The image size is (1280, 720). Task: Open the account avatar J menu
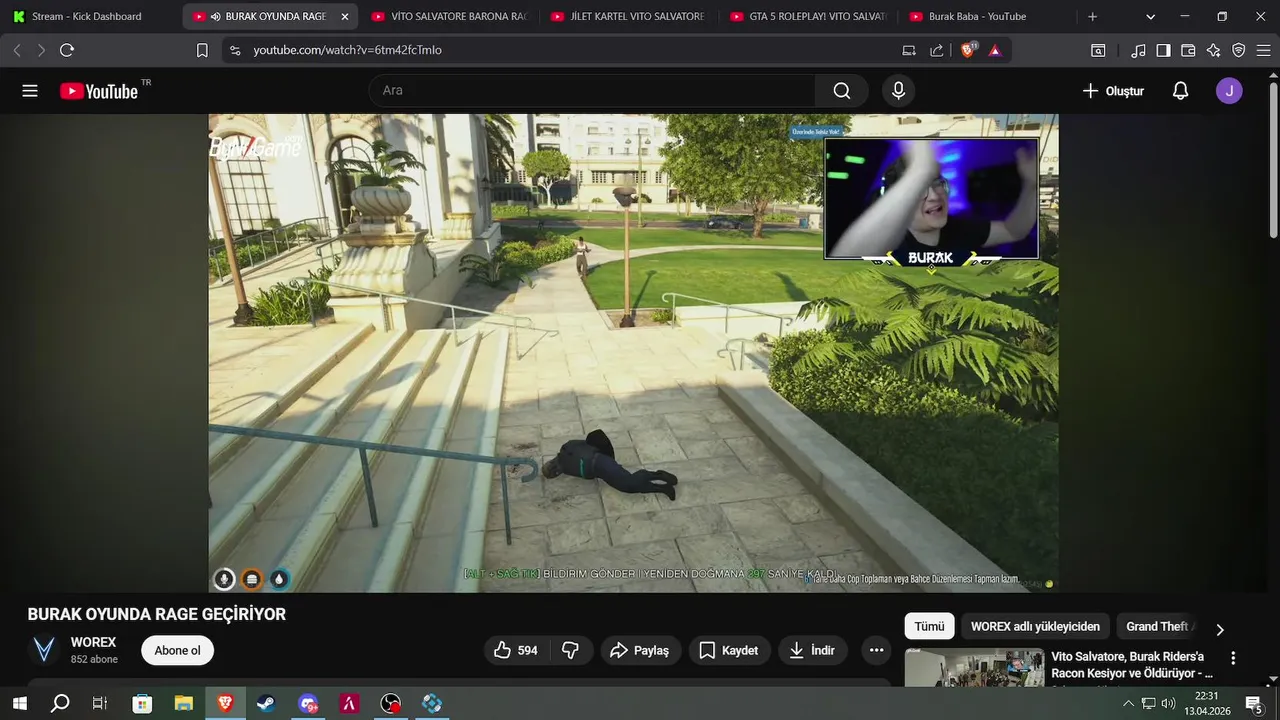[x=1229, y=91]
